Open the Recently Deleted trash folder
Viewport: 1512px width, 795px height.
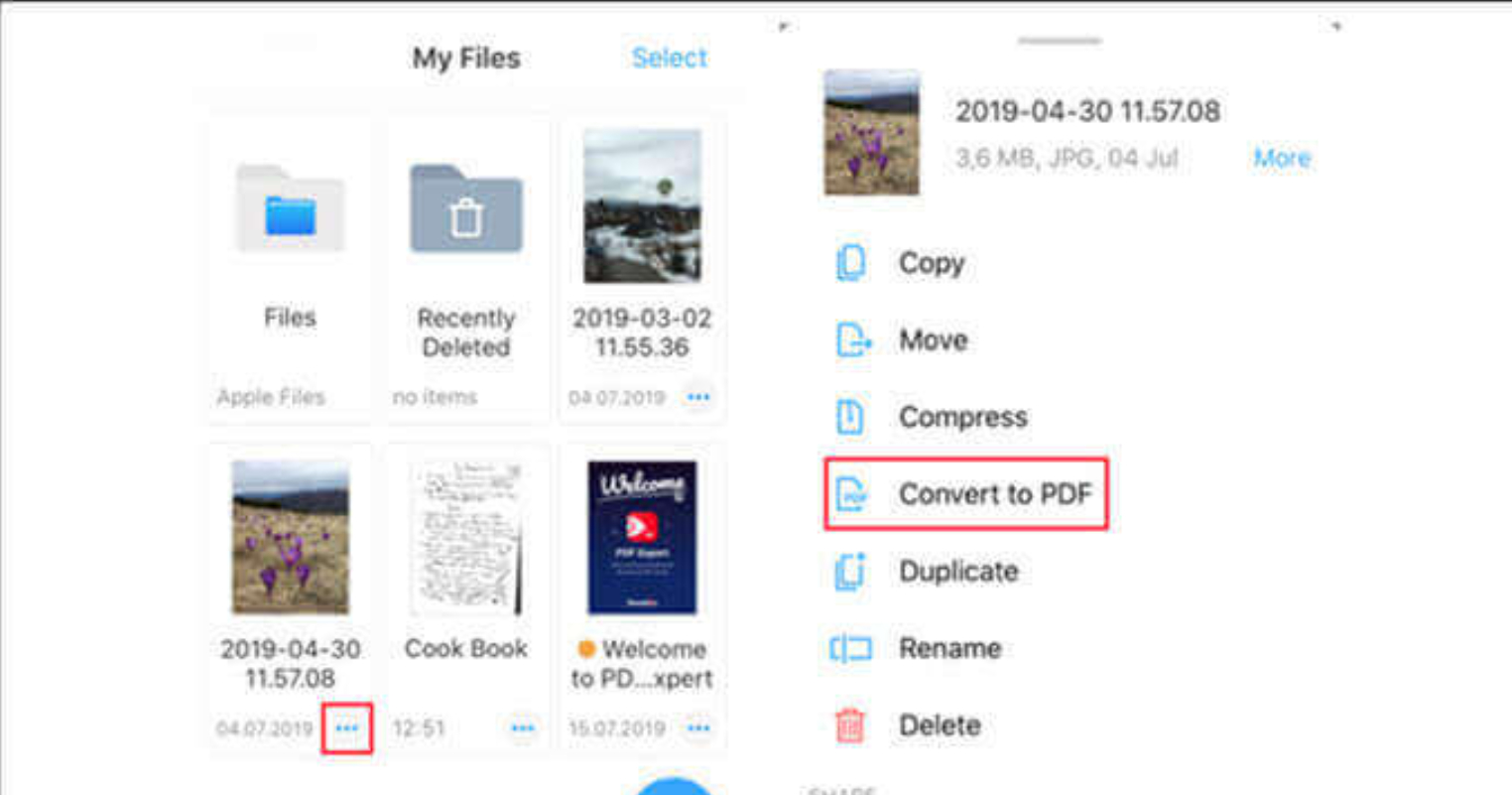coord(466,209)
